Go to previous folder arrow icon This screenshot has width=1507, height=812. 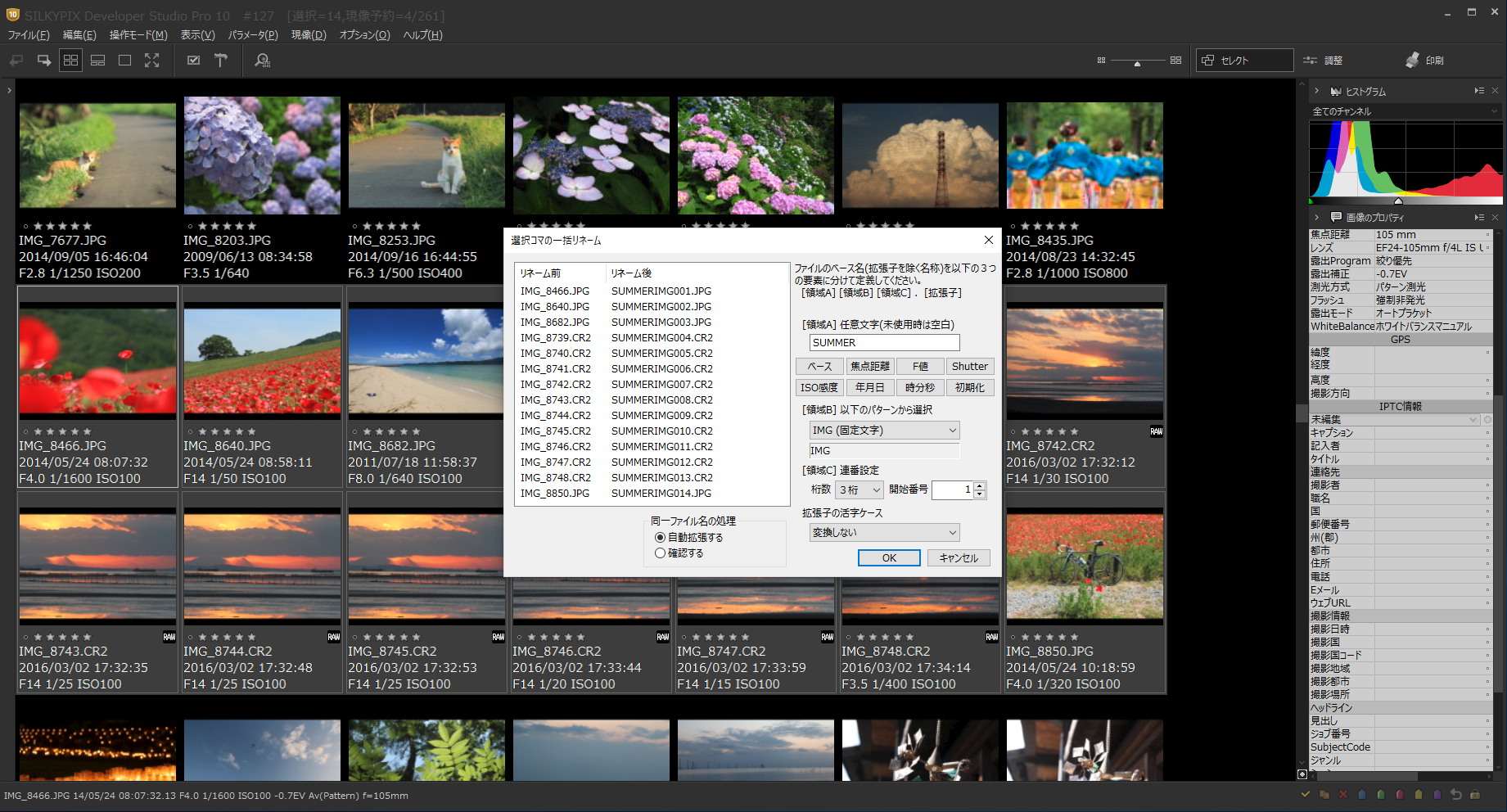[x=16, y=61]
